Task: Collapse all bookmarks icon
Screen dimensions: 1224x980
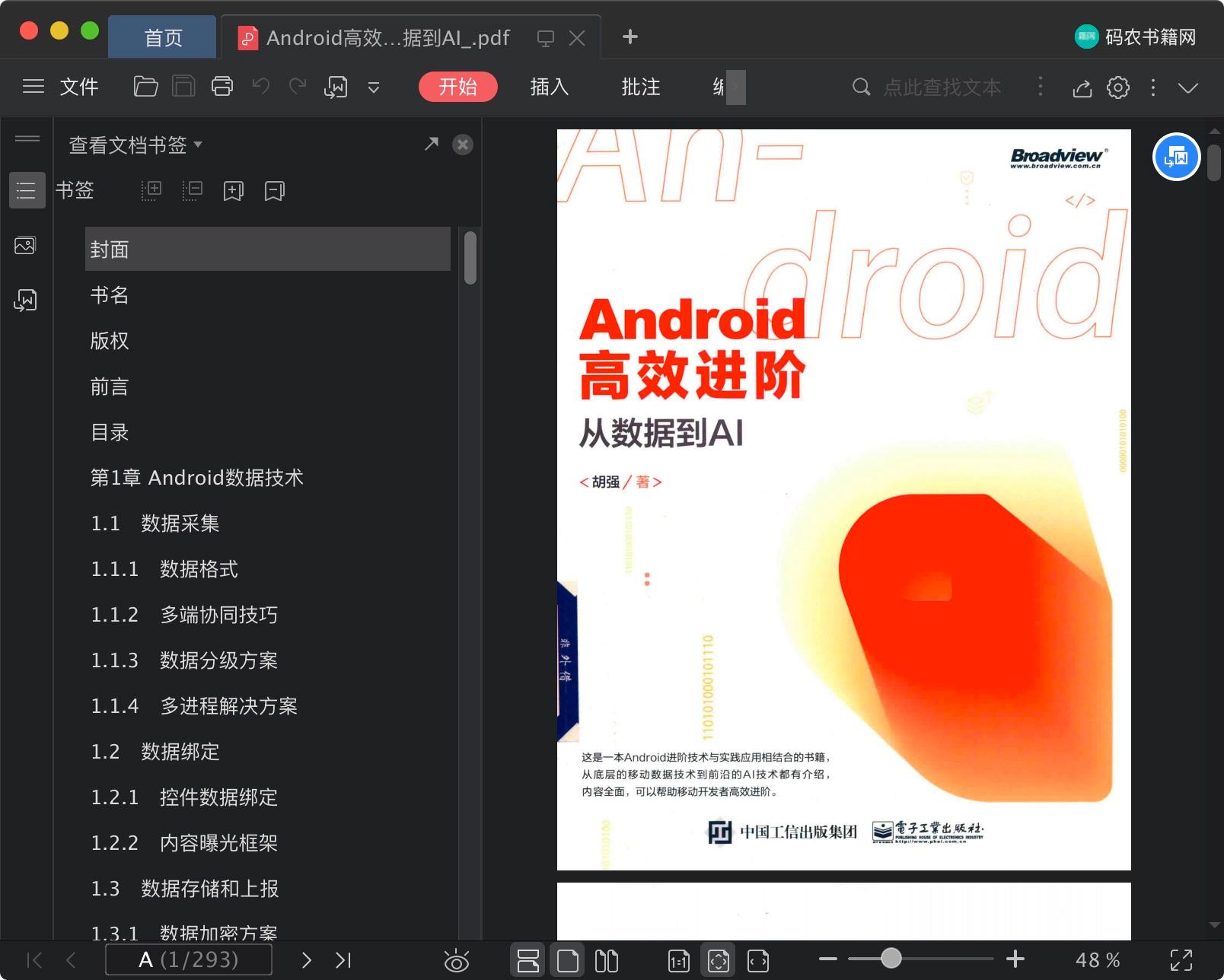Action: click(x=193, y=191)
